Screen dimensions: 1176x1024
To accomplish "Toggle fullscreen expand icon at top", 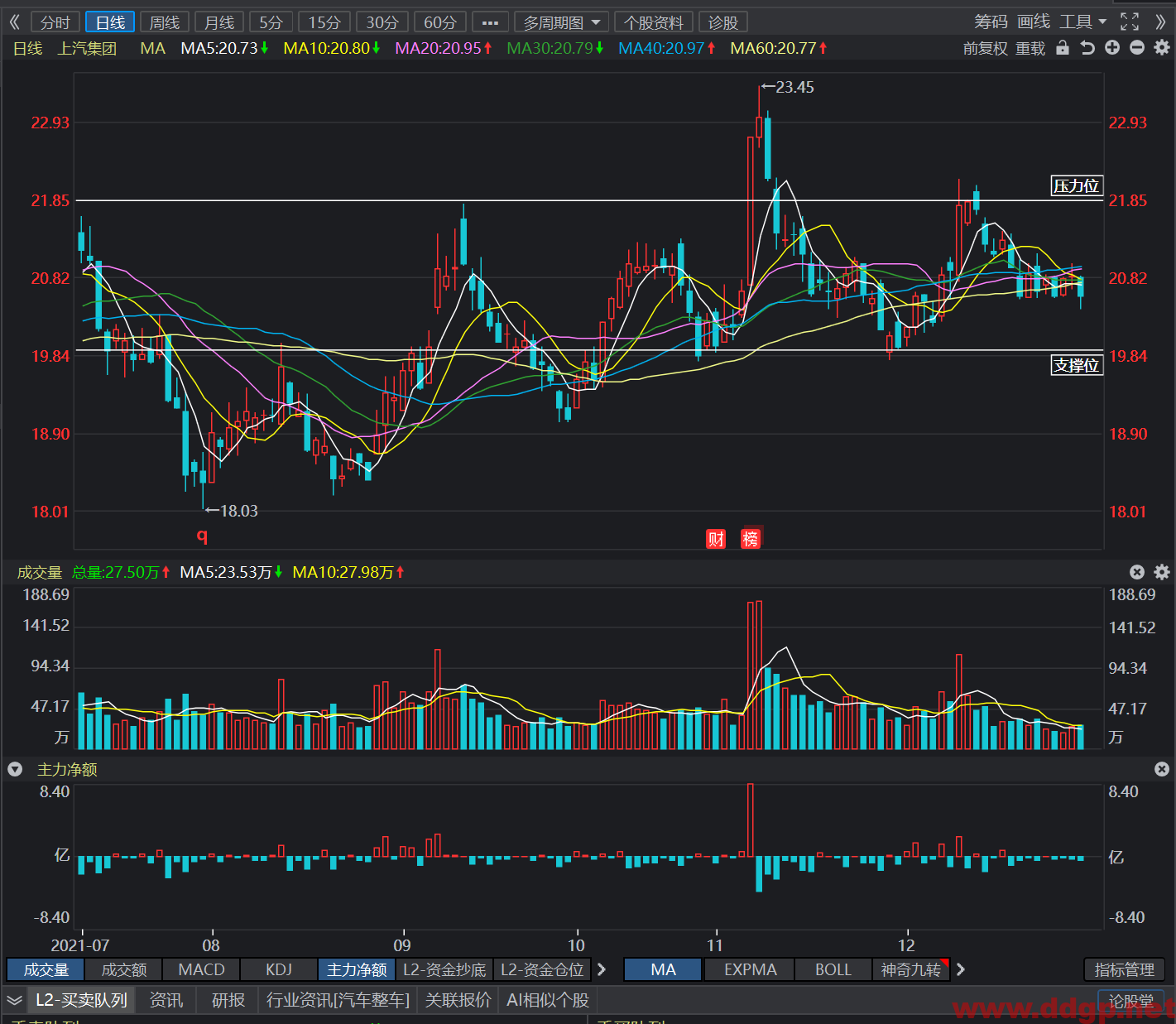I will click(1130, 22).
